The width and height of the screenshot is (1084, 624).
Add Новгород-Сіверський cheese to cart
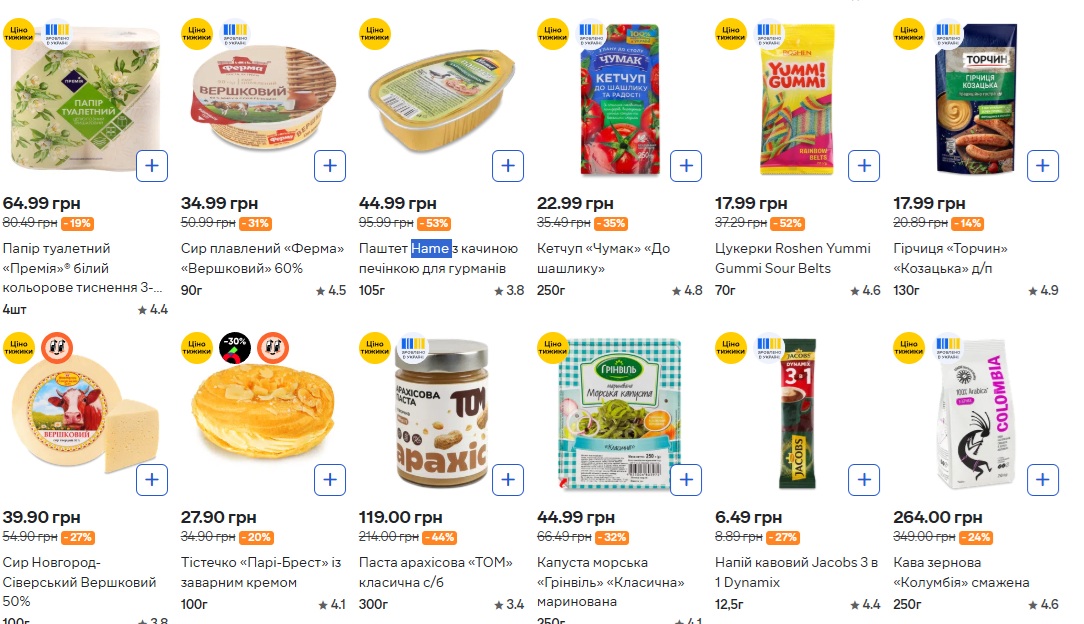coord(152,480)
